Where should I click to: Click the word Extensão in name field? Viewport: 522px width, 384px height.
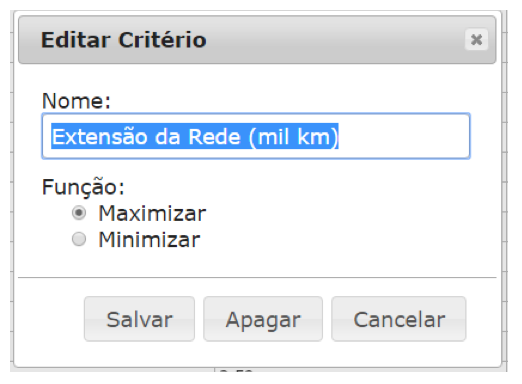(x=100, y=137)
